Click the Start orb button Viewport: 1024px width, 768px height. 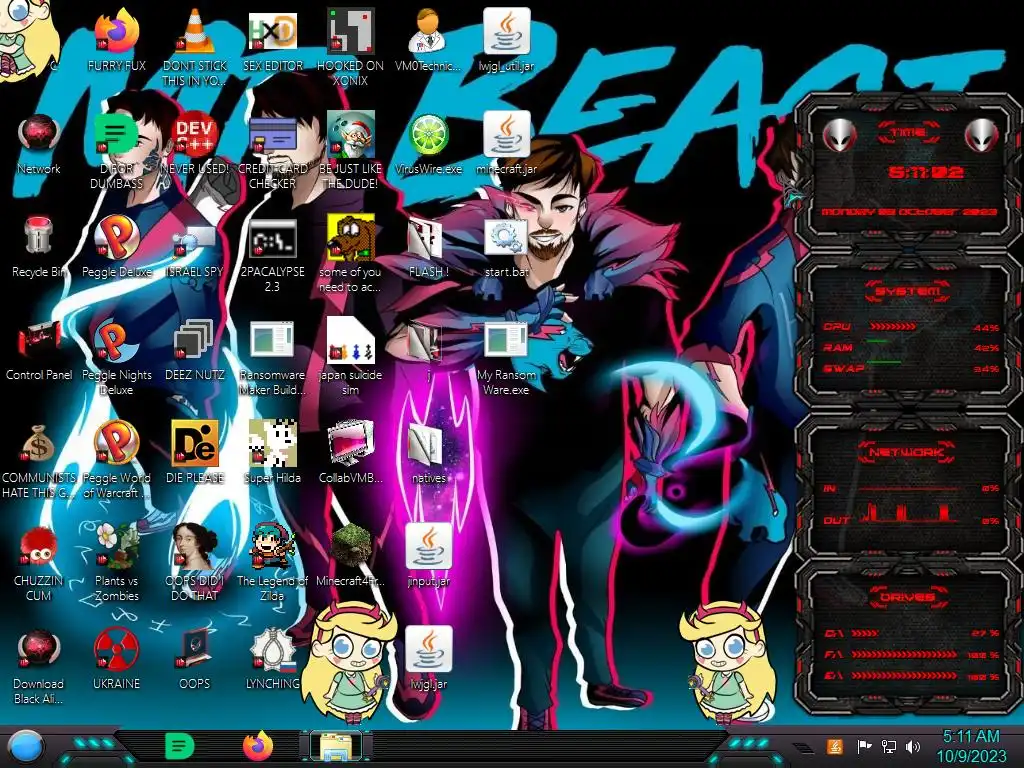point(26,747)
